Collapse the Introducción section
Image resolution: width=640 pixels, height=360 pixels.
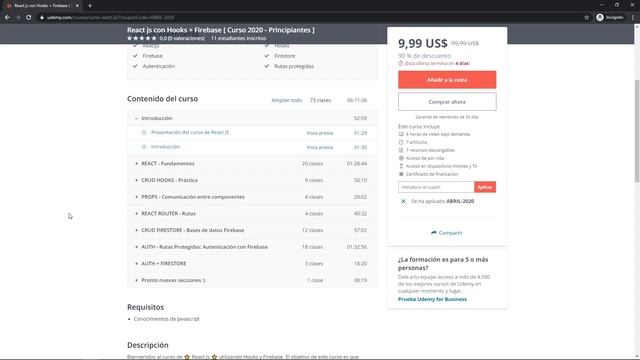click(x=252, y=118)
